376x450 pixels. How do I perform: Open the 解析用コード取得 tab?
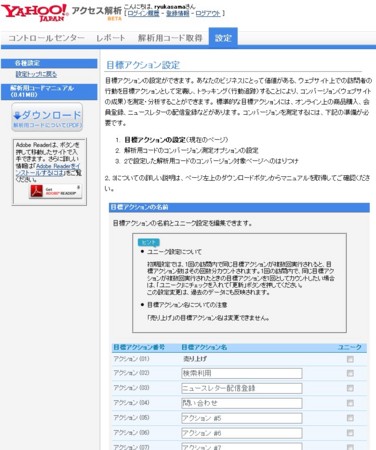coord(170,38)
